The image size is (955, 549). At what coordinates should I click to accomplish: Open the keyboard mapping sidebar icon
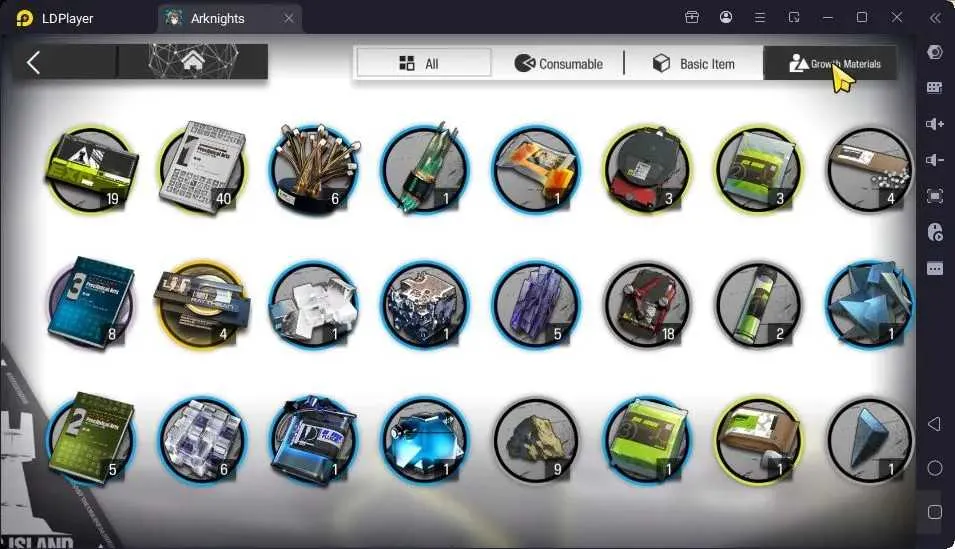(x=934, y=88)
